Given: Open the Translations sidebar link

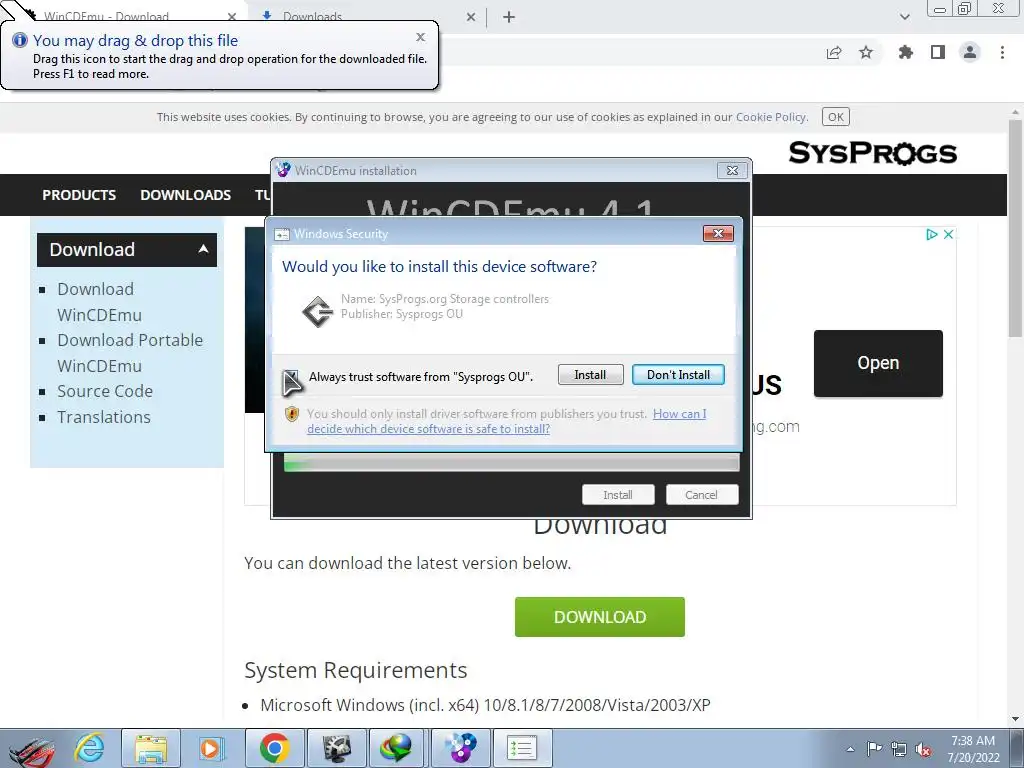Looking at the screenshot, I should click(x=104, y=417).
